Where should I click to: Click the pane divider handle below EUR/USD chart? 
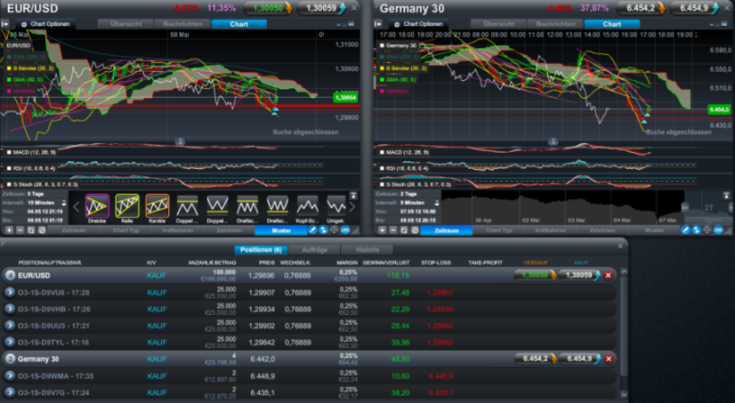(x=180, y=141)
